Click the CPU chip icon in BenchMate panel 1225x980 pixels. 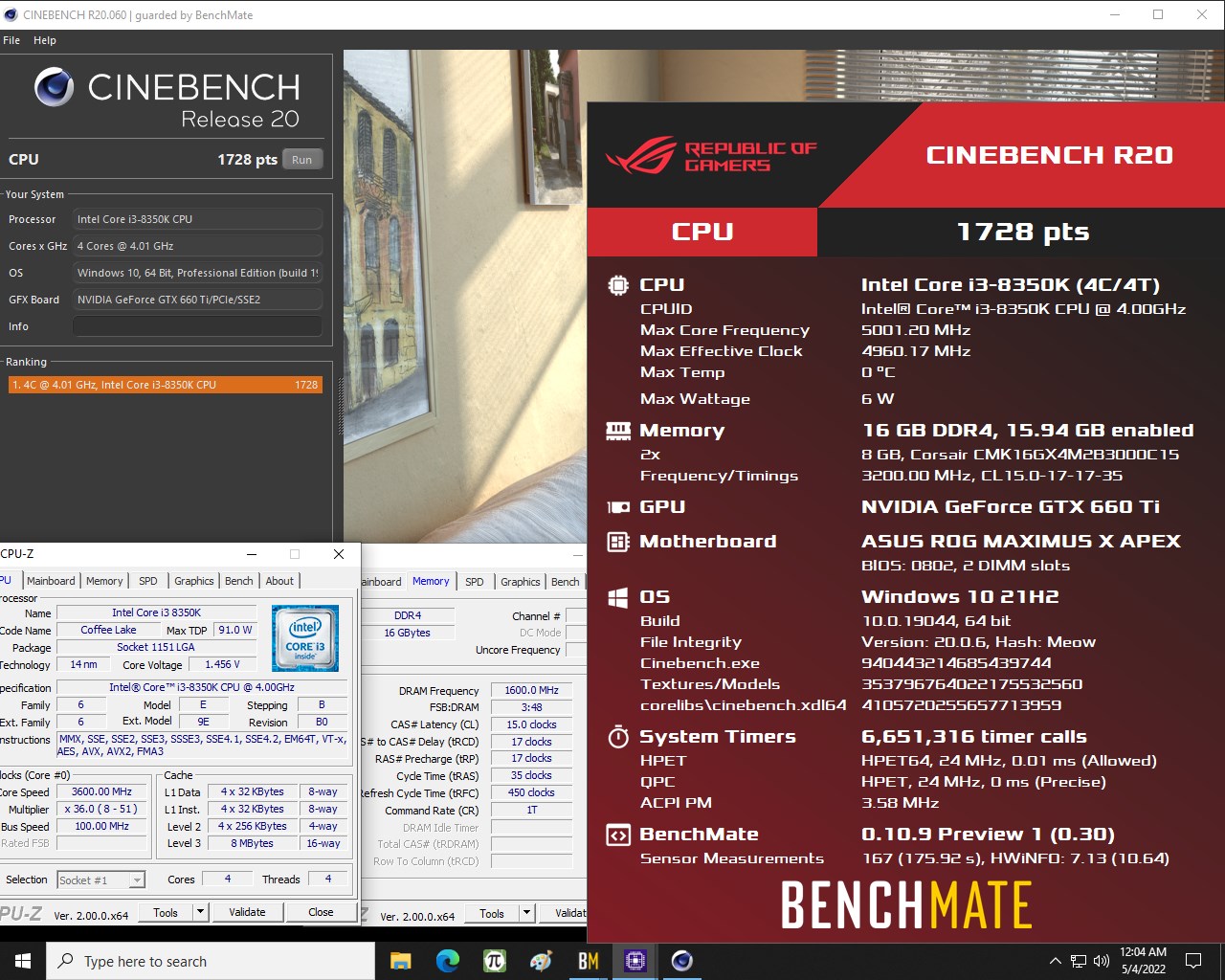[618, 284]
